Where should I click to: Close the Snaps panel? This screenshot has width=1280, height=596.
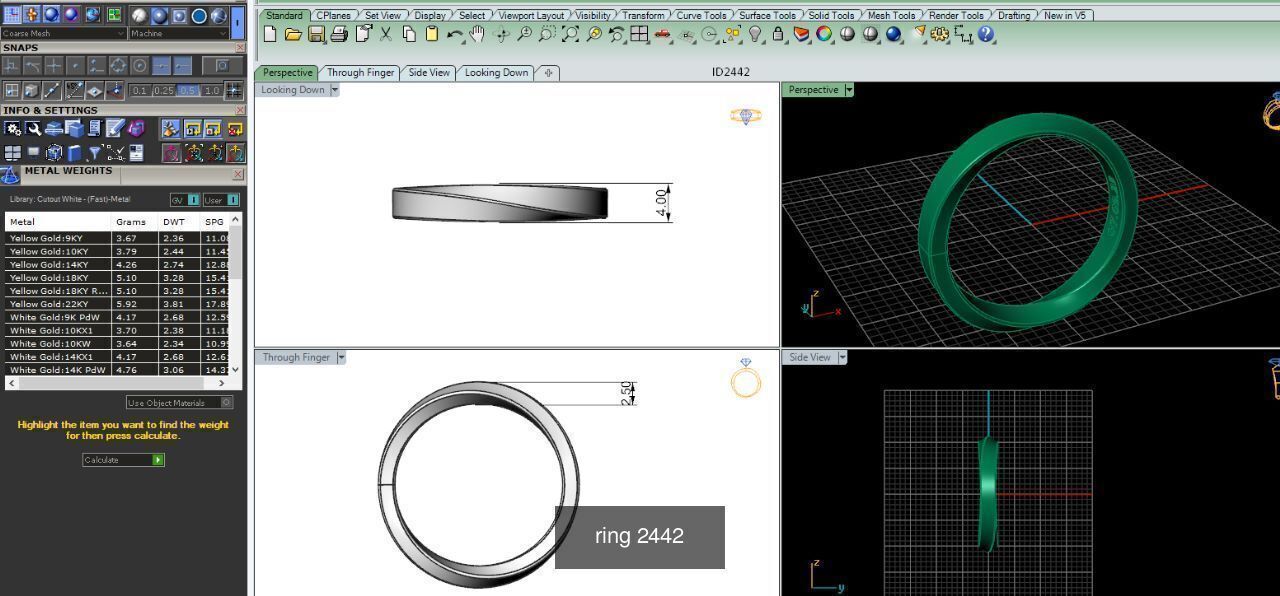click(239, 48)
